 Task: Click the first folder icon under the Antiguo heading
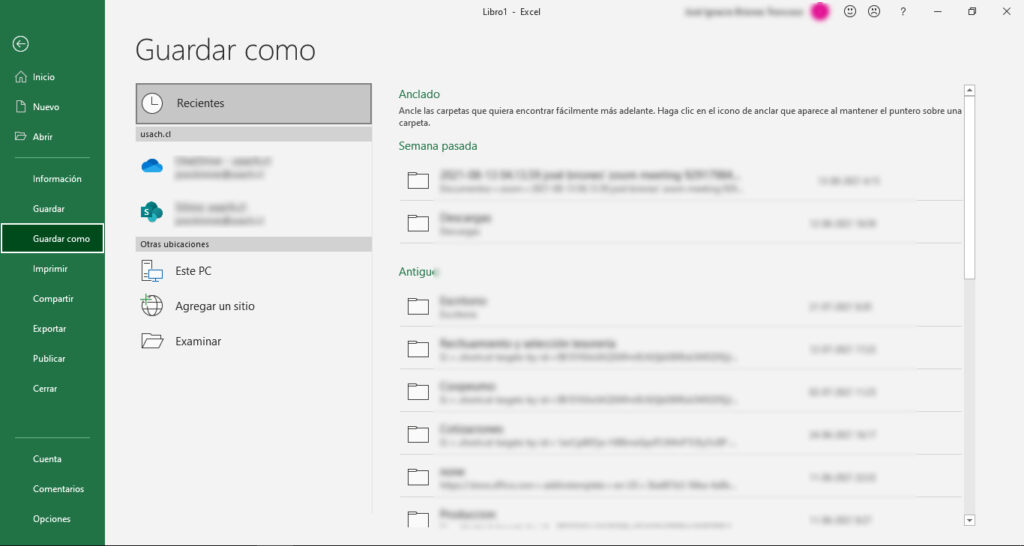[418, 306]
